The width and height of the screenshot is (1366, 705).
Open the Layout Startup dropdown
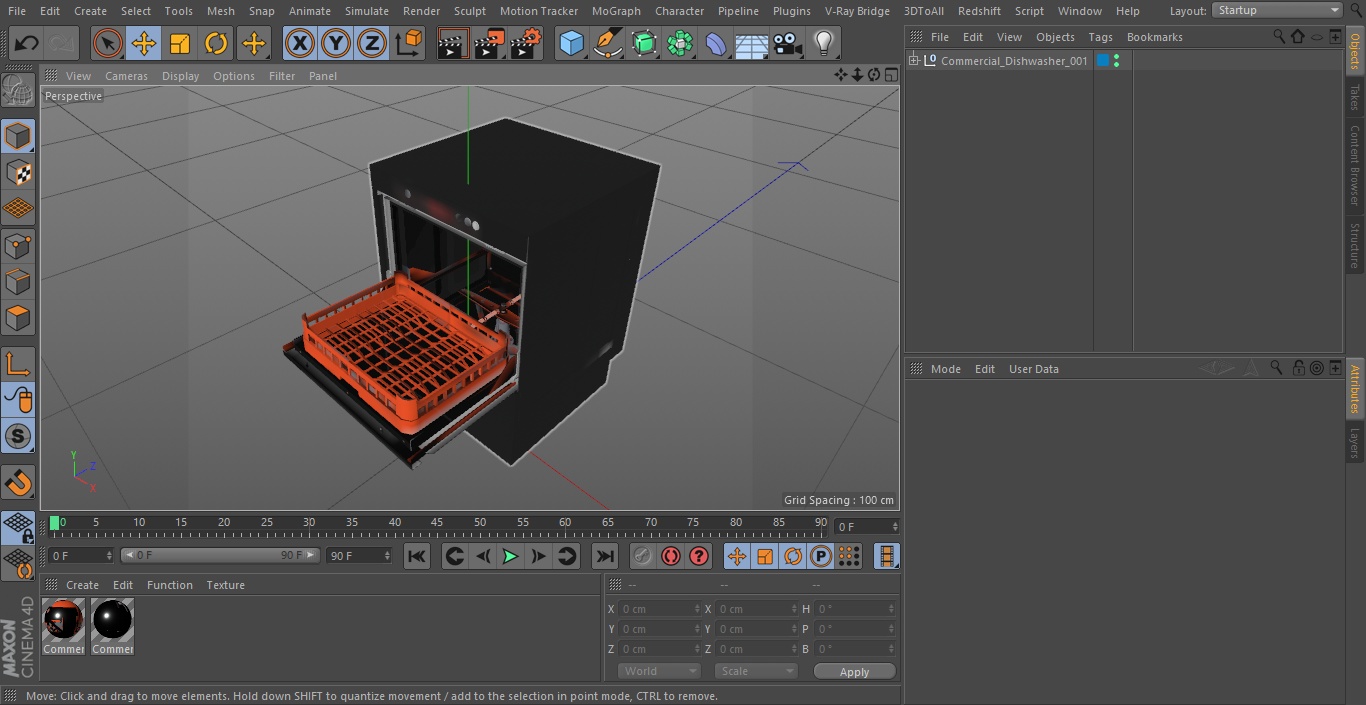(x=1277, y=10)
